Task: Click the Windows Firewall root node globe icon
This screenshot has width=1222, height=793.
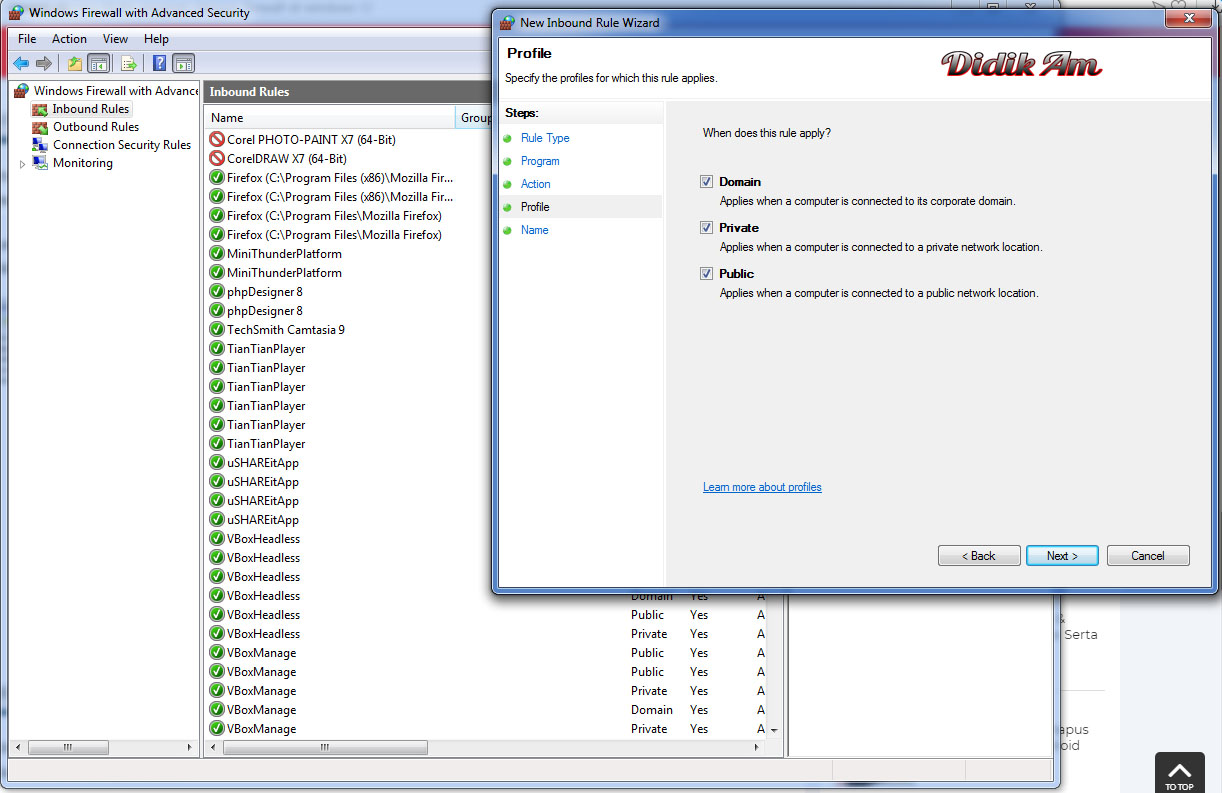Action: click(21, 91)
